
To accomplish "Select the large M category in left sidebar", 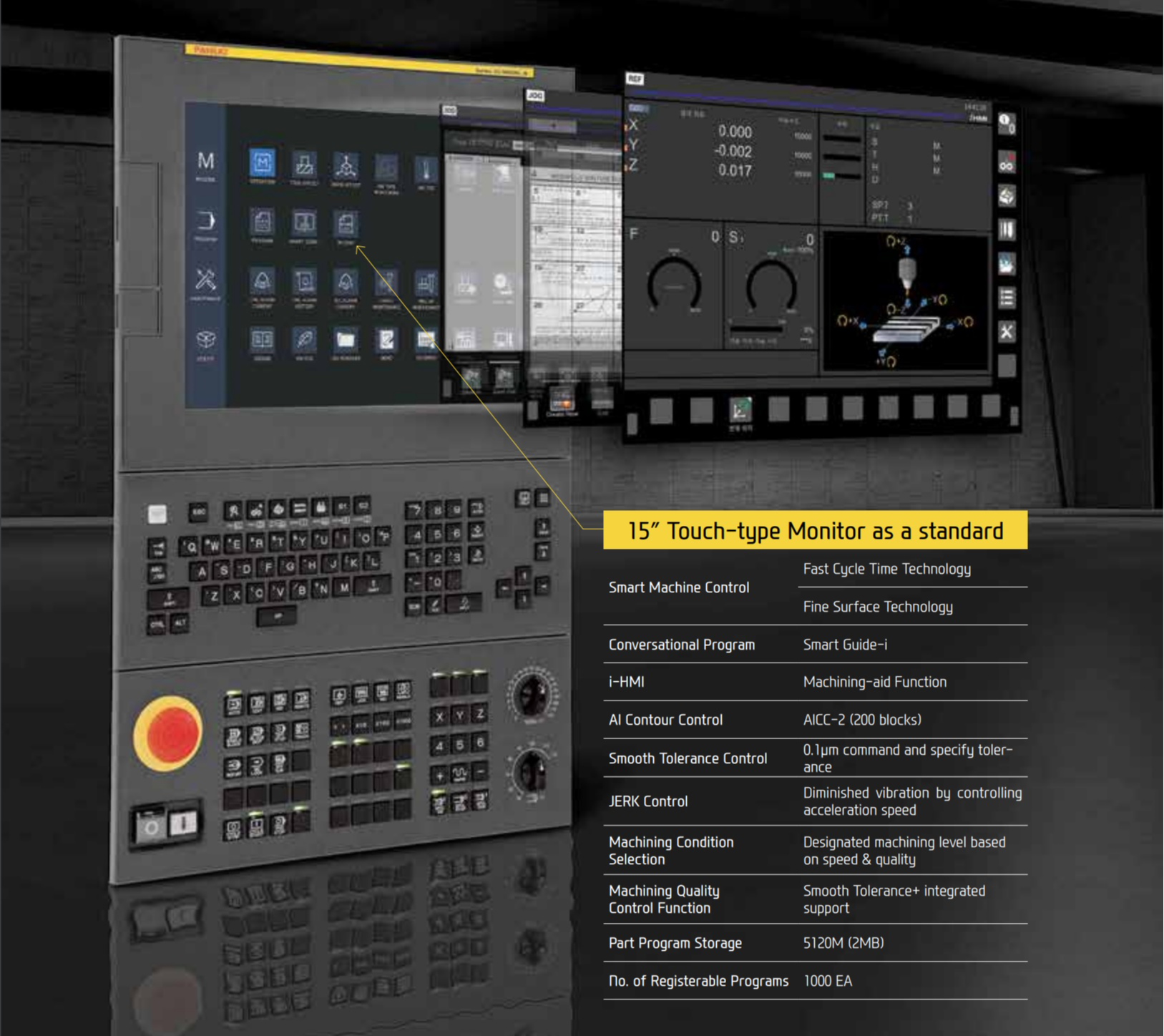I will [x=206, y=162].
